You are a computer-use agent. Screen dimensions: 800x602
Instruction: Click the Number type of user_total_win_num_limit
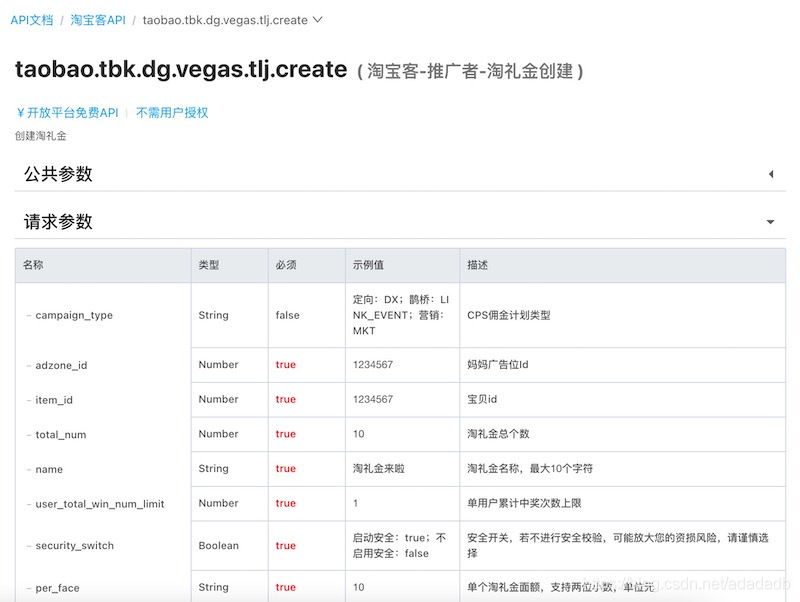[x=218, y=503]
